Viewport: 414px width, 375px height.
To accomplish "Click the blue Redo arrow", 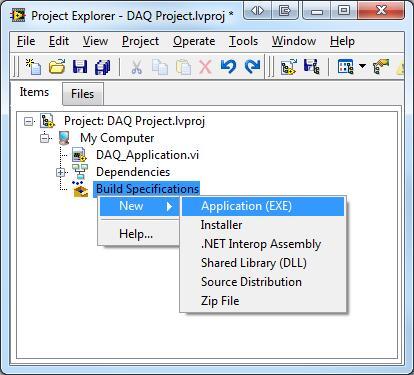I will click(252, 66).
